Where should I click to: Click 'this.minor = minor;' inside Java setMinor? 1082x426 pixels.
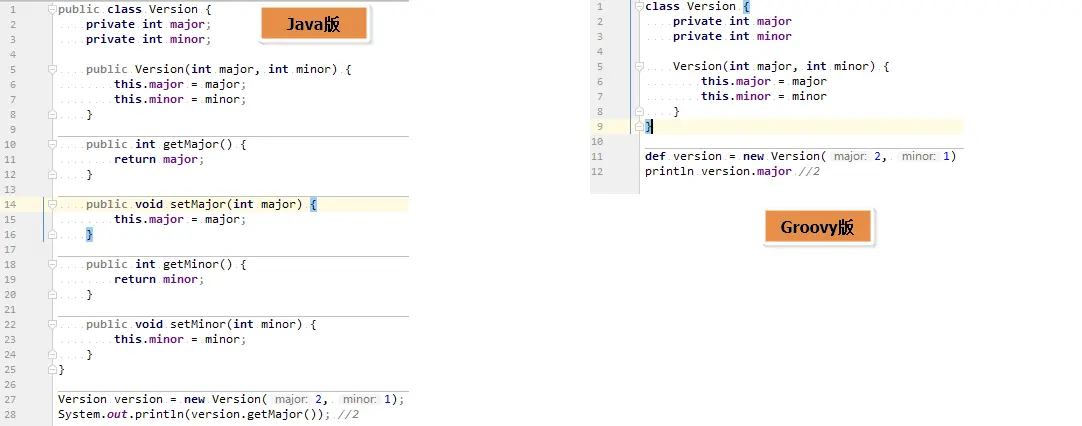click(180, 340)
